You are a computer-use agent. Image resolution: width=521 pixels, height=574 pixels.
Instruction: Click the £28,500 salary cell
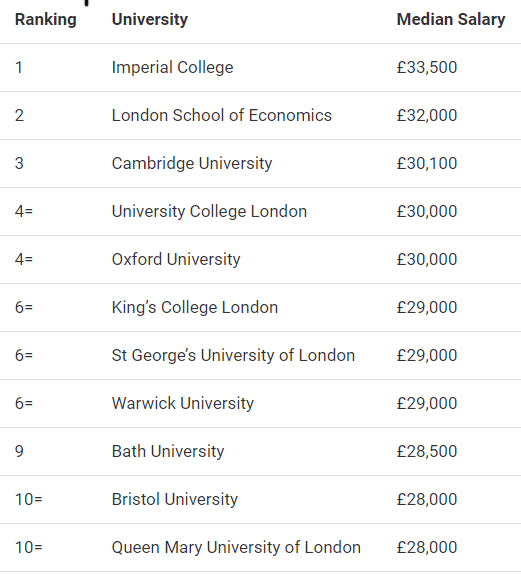point(427,451)
